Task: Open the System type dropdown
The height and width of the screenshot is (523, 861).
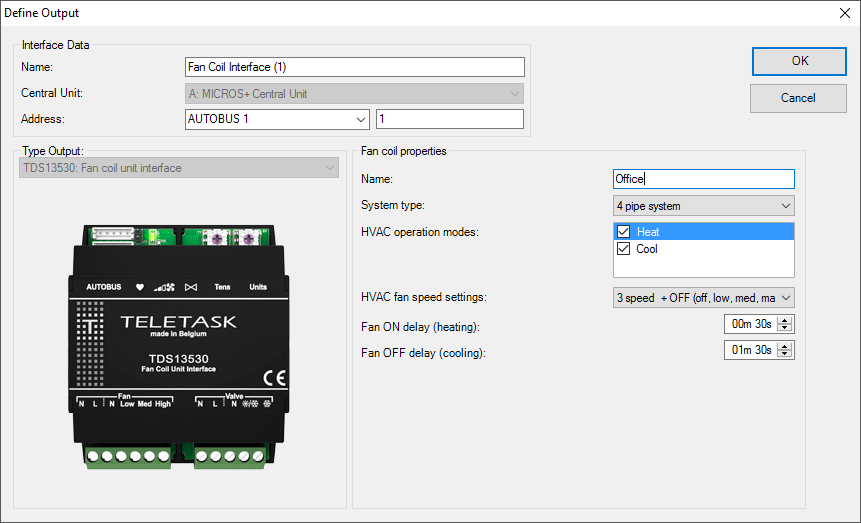Action: point(784,206)
